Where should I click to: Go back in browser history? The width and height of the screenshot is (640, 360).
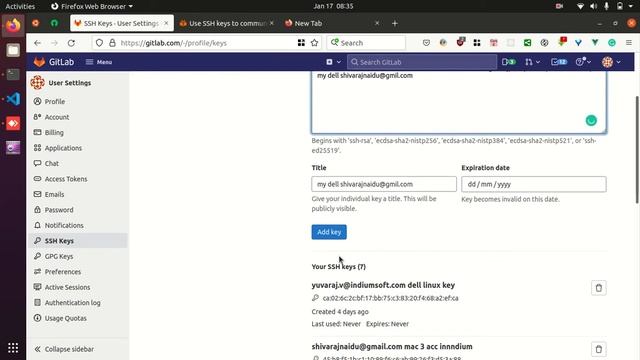[38, 43]
